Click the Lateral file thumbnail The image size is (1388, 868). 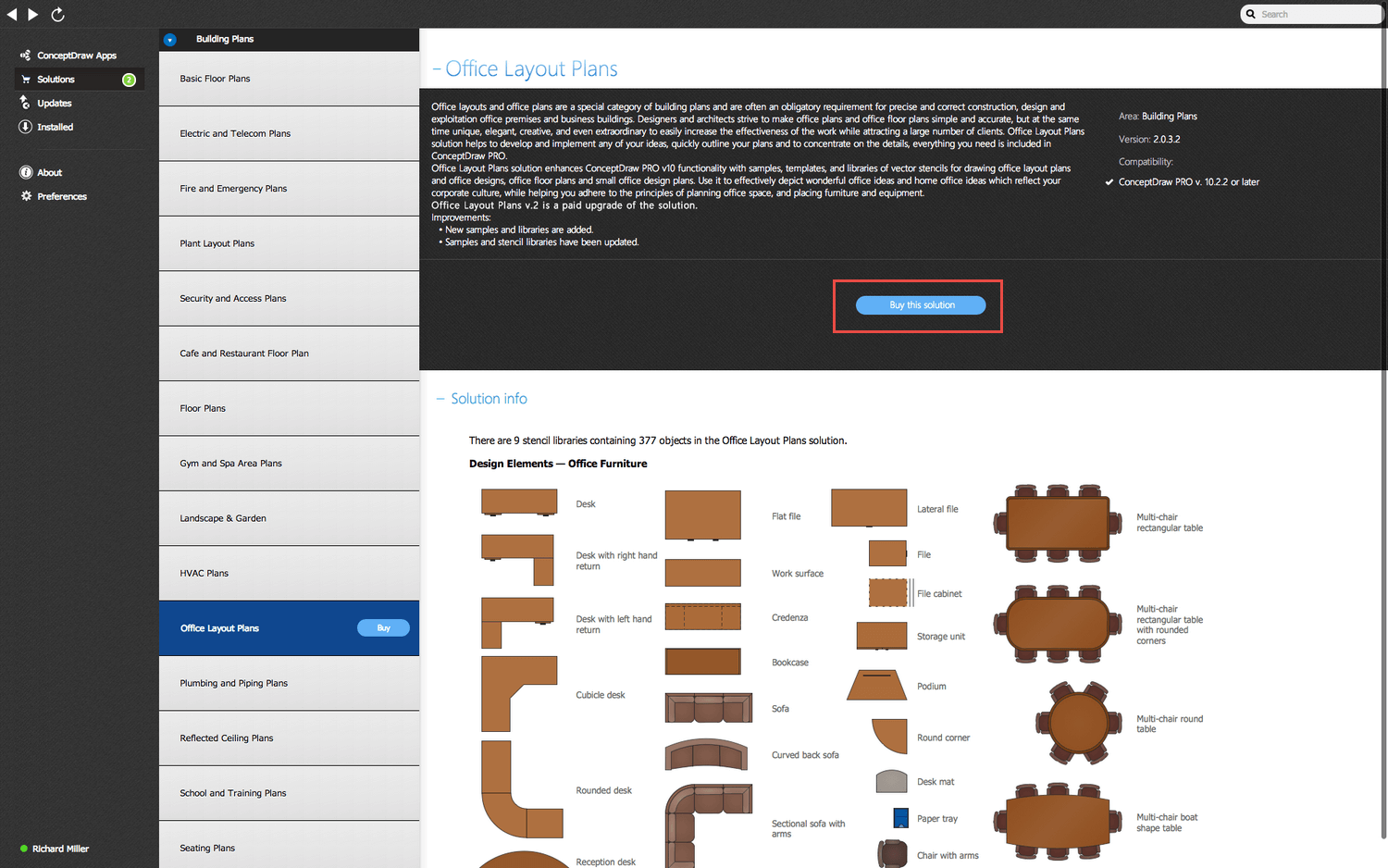[869, 509]
